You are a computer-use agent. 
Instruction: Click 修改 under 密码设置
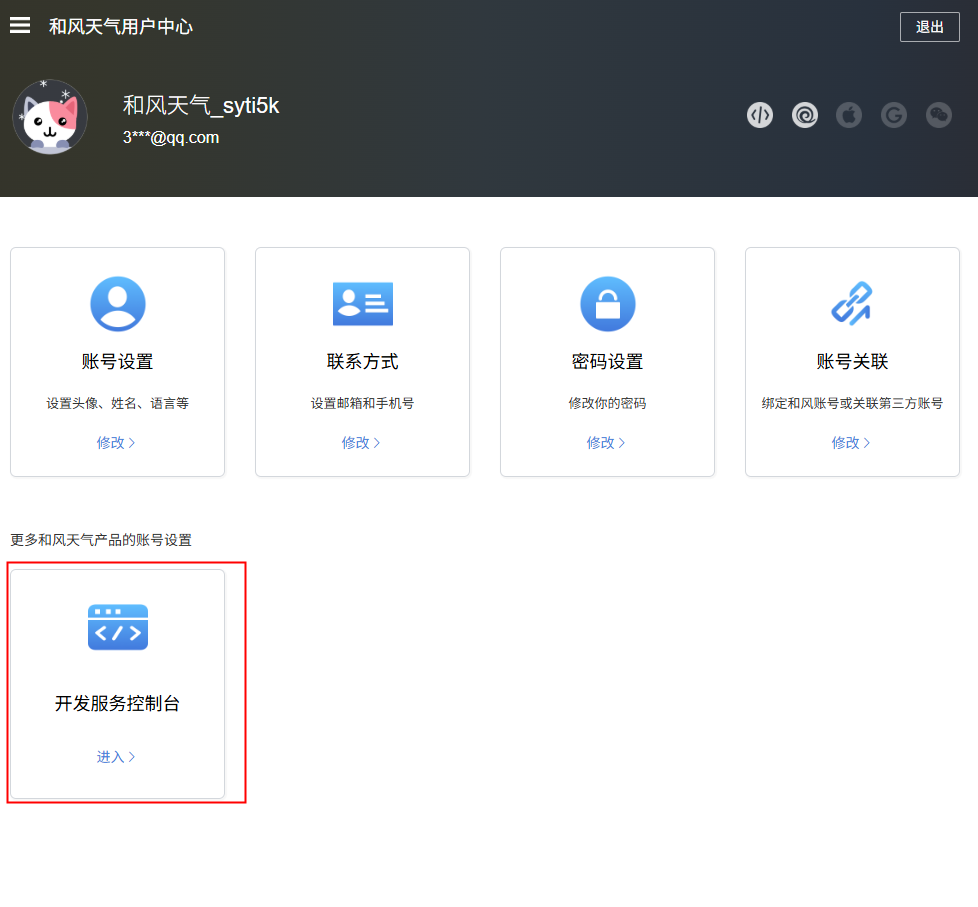tap(606, 442)
